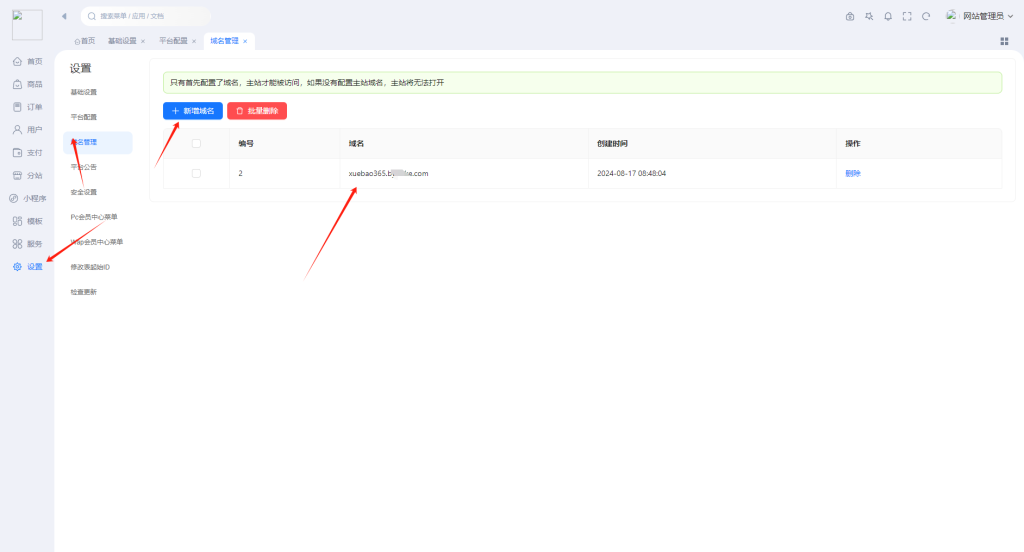Viewport: 1024px width, 552px height.
Task: Tick the checkbox for domain row 2
Action: click(x=196, y=173)
